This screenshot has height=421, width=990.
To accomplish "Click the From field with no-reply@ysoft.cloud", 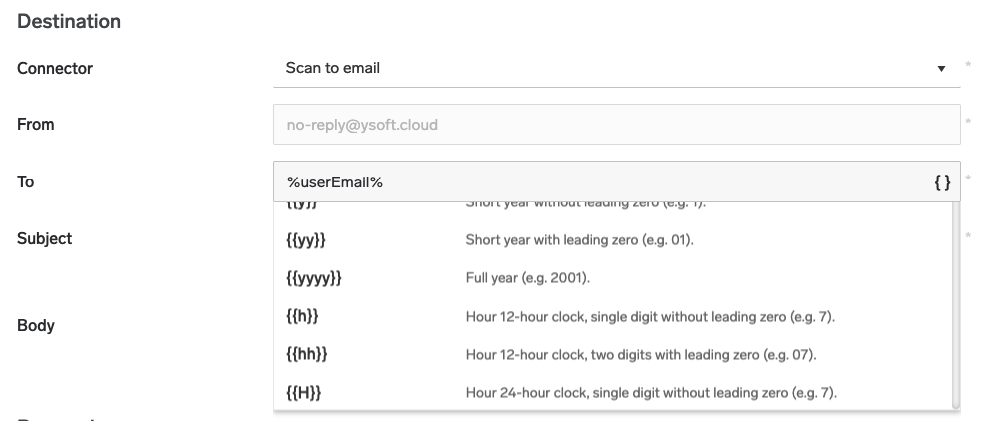I will (615, 125).
